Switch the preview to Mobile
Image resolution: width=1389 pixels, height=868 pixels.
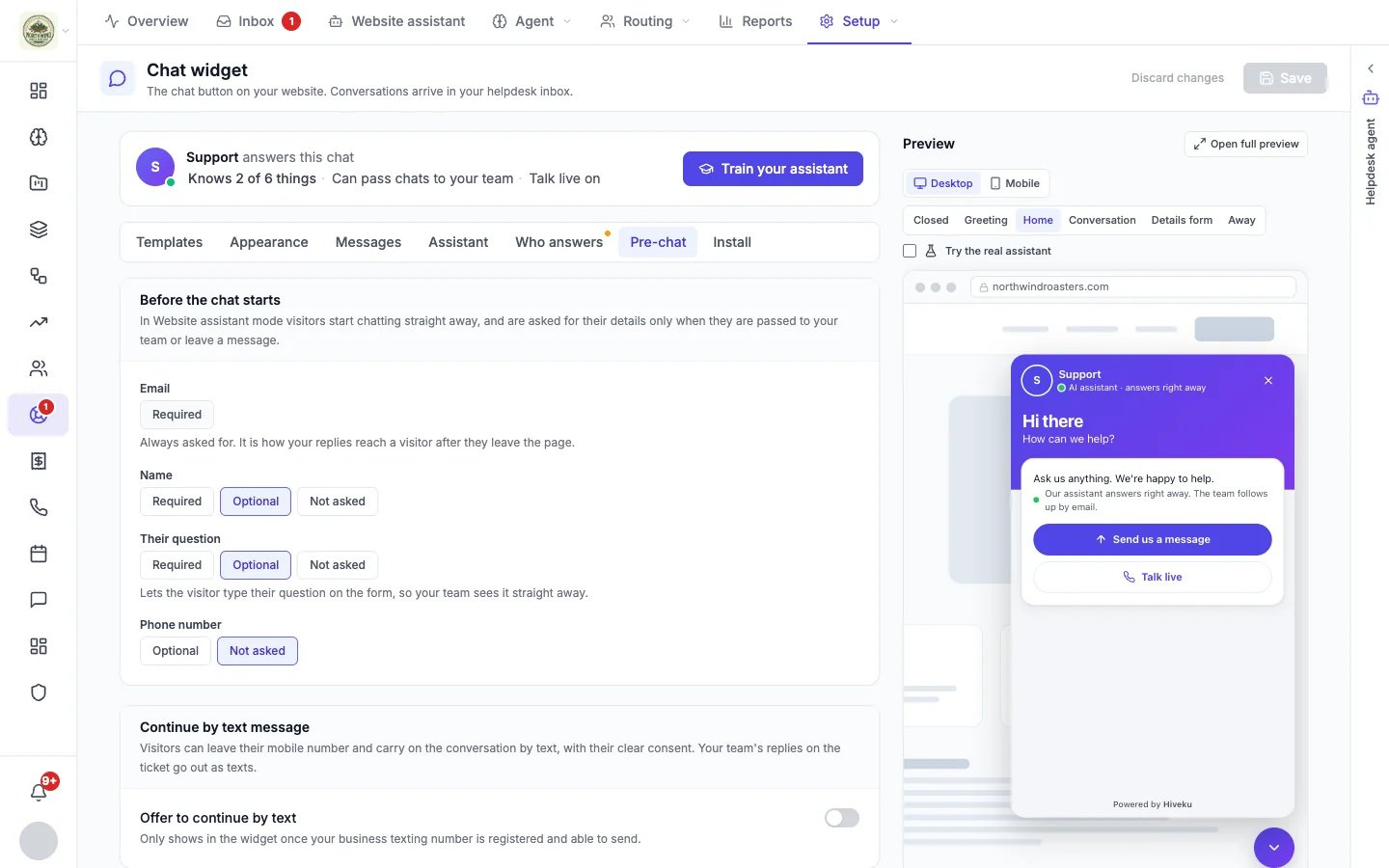[1015, 183]
